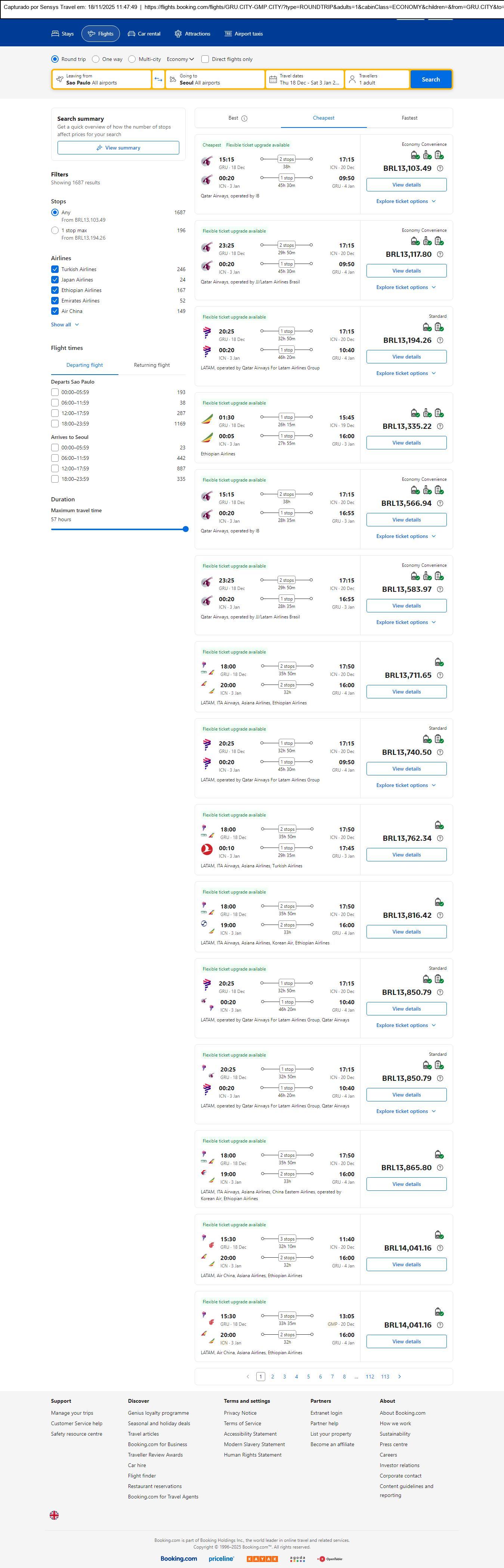Expand Show all airlines list

(65, 325)
